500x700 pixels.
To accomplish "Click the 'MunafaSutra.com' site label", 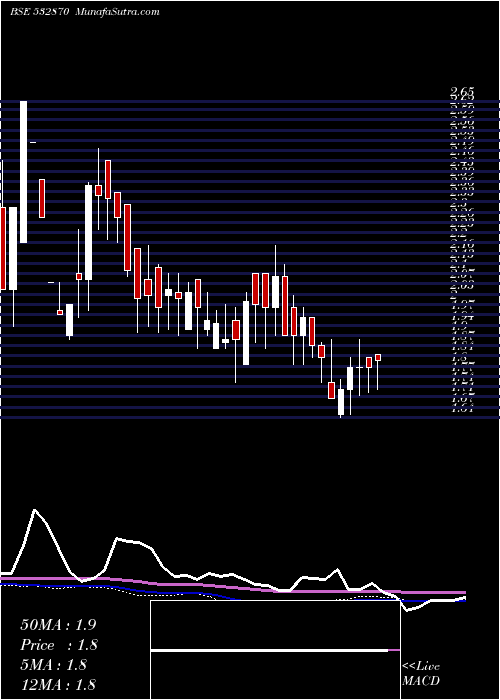I will point(118,12).
